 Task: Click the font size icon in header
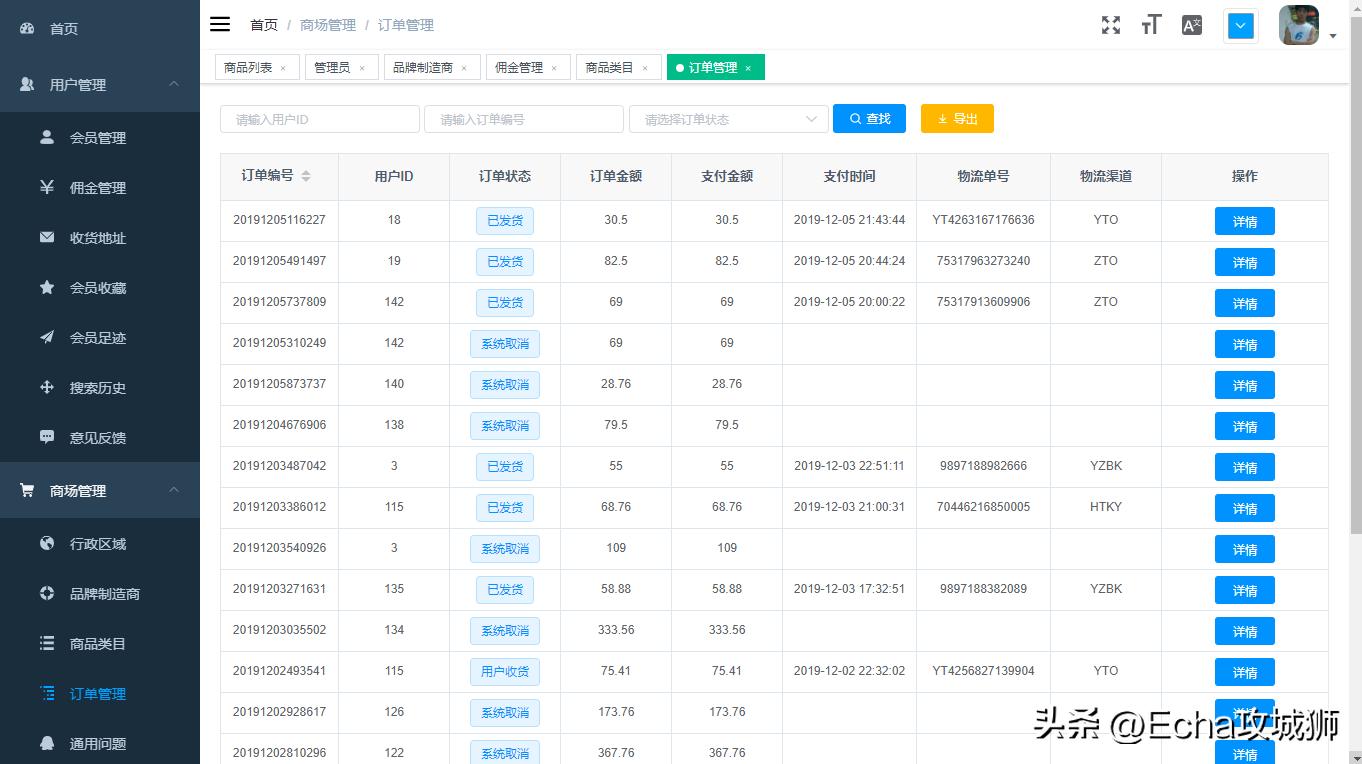(x=1151, y=26)
